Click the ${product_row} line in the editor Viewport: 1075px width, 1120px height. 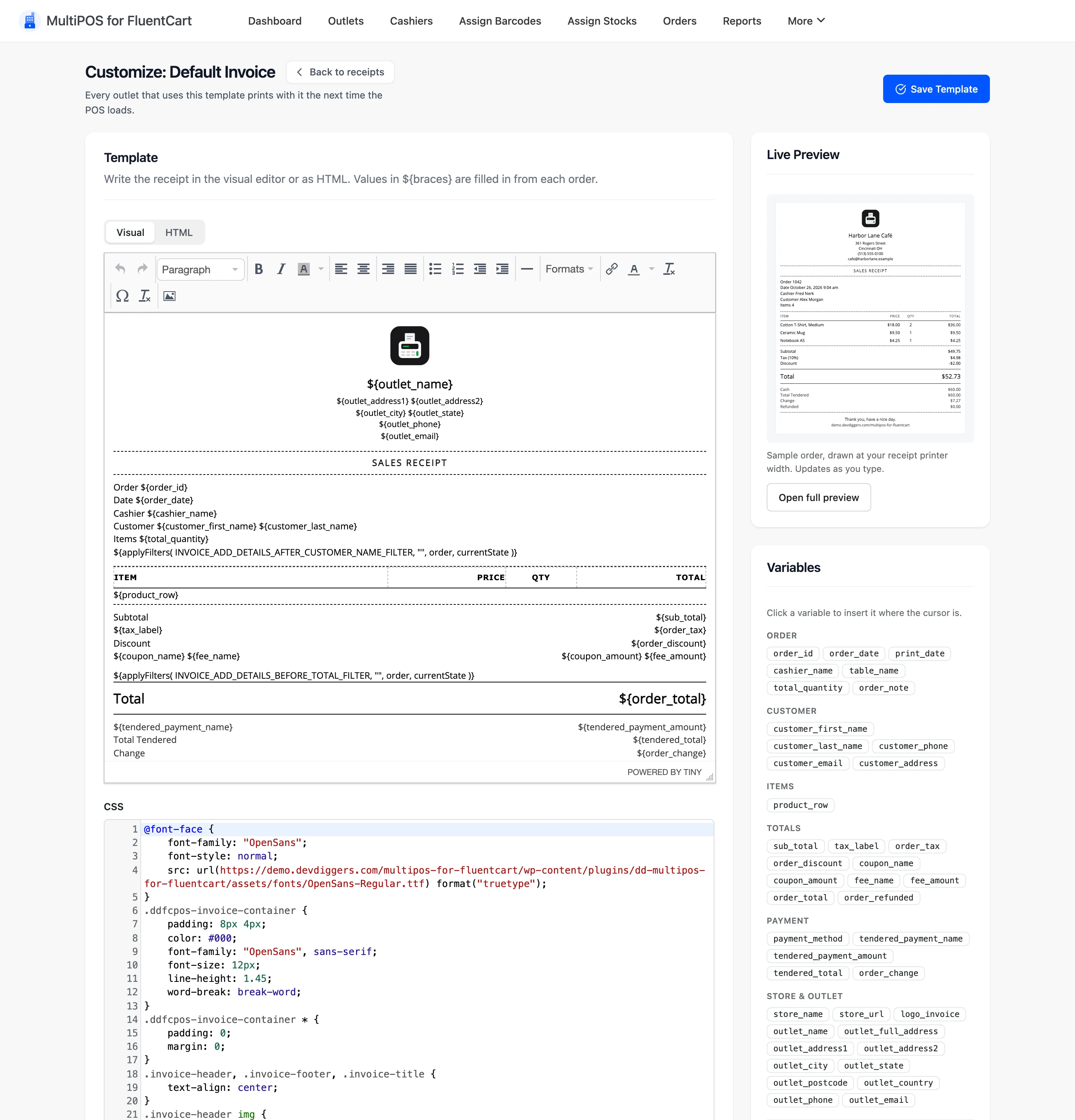click(x=146, y=595)
